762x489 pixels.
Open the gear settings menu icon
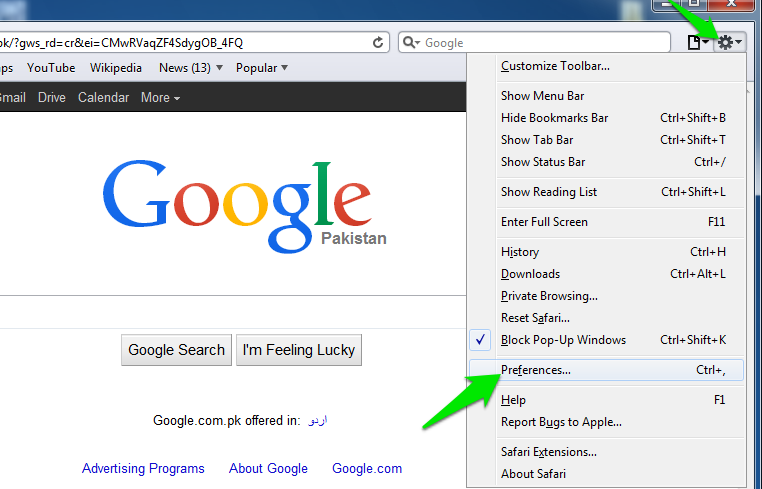[729, 43]
